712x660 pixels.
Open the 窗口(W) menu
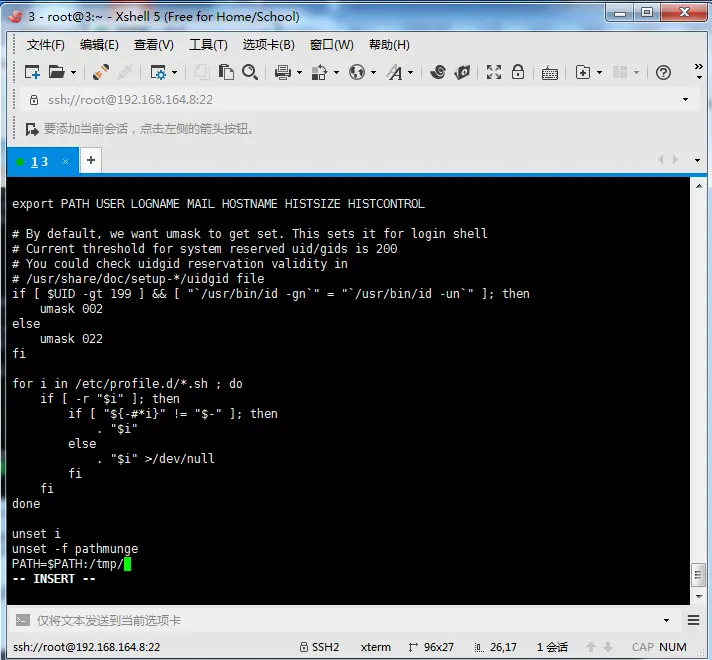click(x=331, y=45)
